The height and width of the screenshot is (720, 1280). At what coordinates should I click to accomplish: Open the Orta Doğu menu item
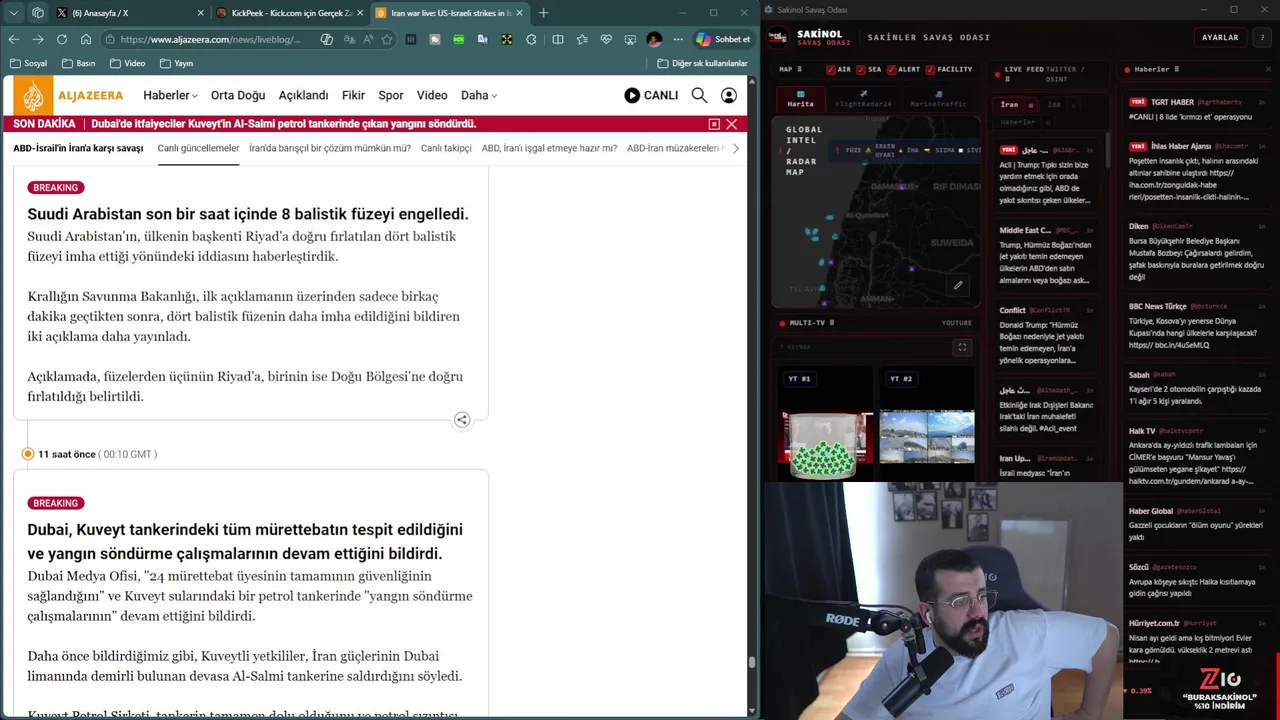tap(238, 95)
